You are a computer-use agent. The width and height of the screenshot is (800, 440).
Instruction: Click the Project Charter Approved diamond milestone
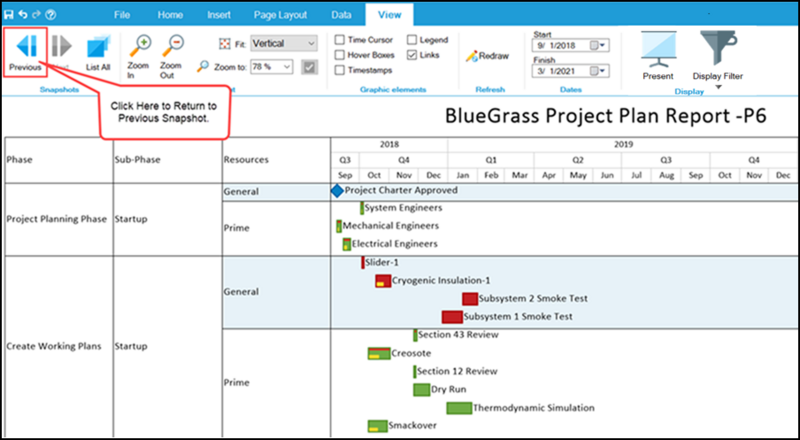click(x=337, y=191)
